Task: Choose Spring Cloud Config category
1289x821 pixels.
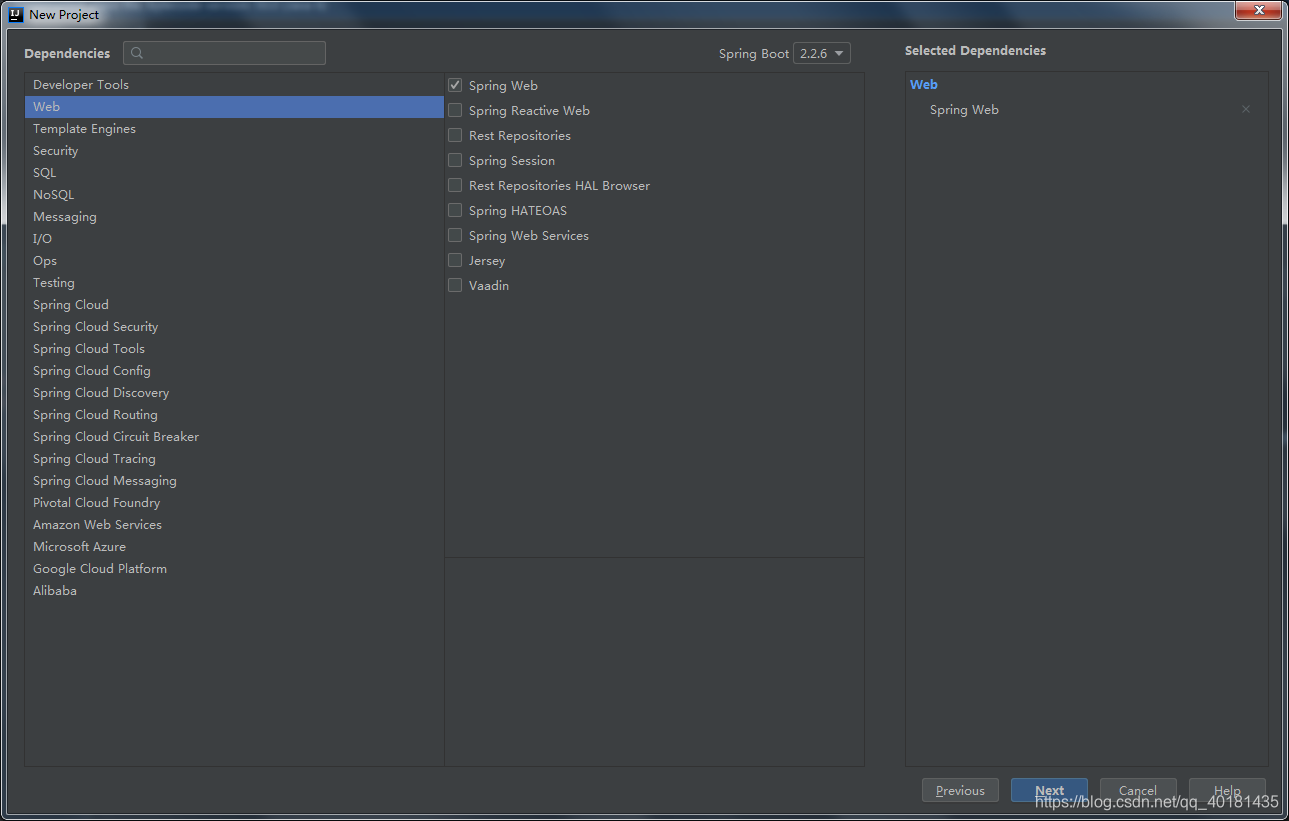Action: pos(234,371)
